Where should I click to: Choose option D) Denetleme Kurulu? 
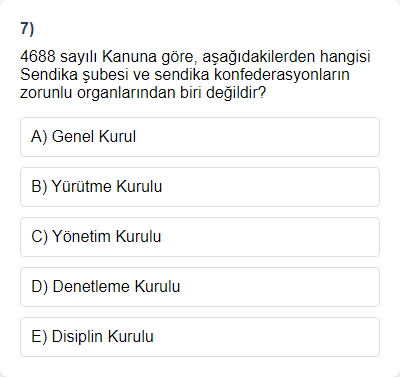[x=200, y=287]
